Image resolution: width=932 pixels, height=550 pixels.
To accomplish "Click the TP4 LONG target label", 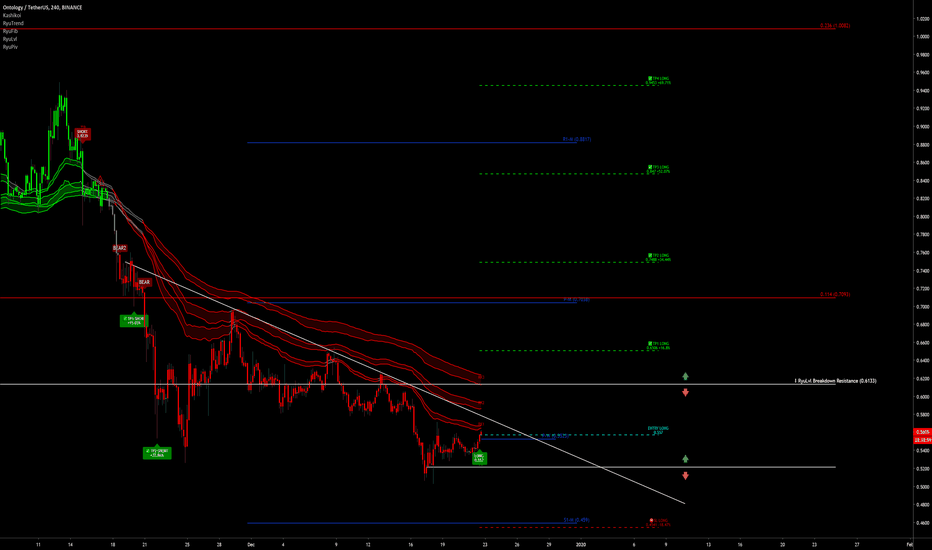I will [x=659, y=80].
